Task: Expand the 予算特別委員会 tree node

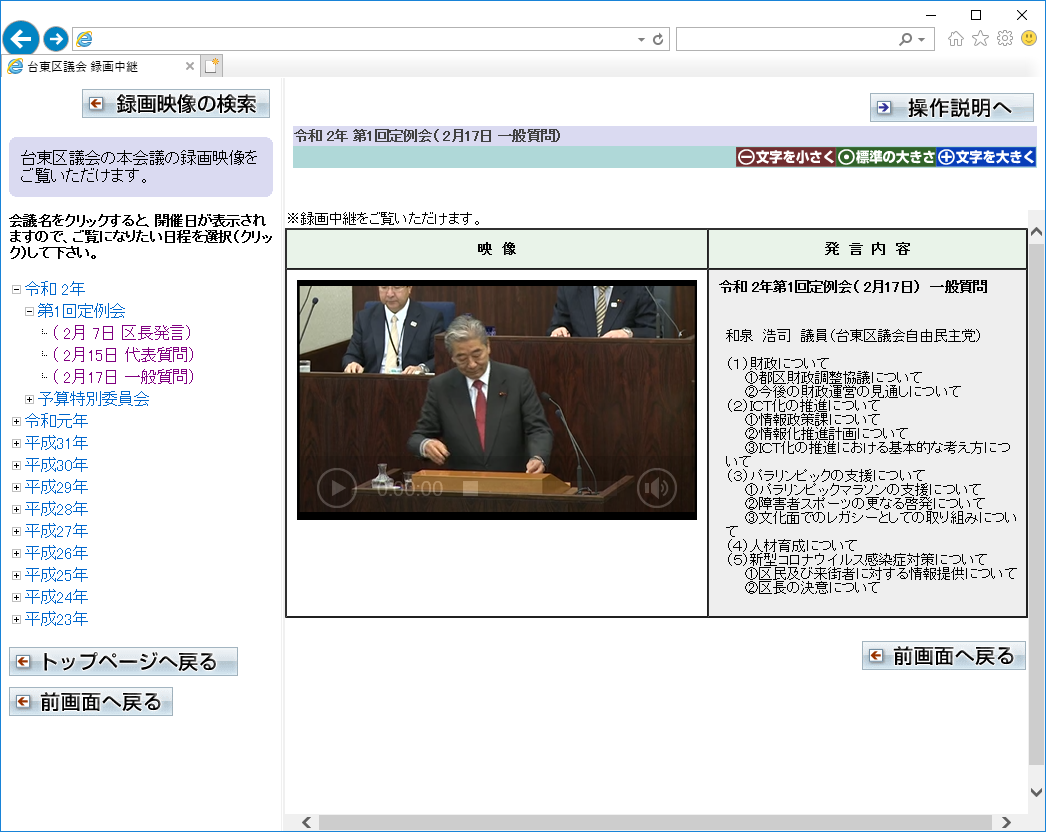Action: (29, 400)
